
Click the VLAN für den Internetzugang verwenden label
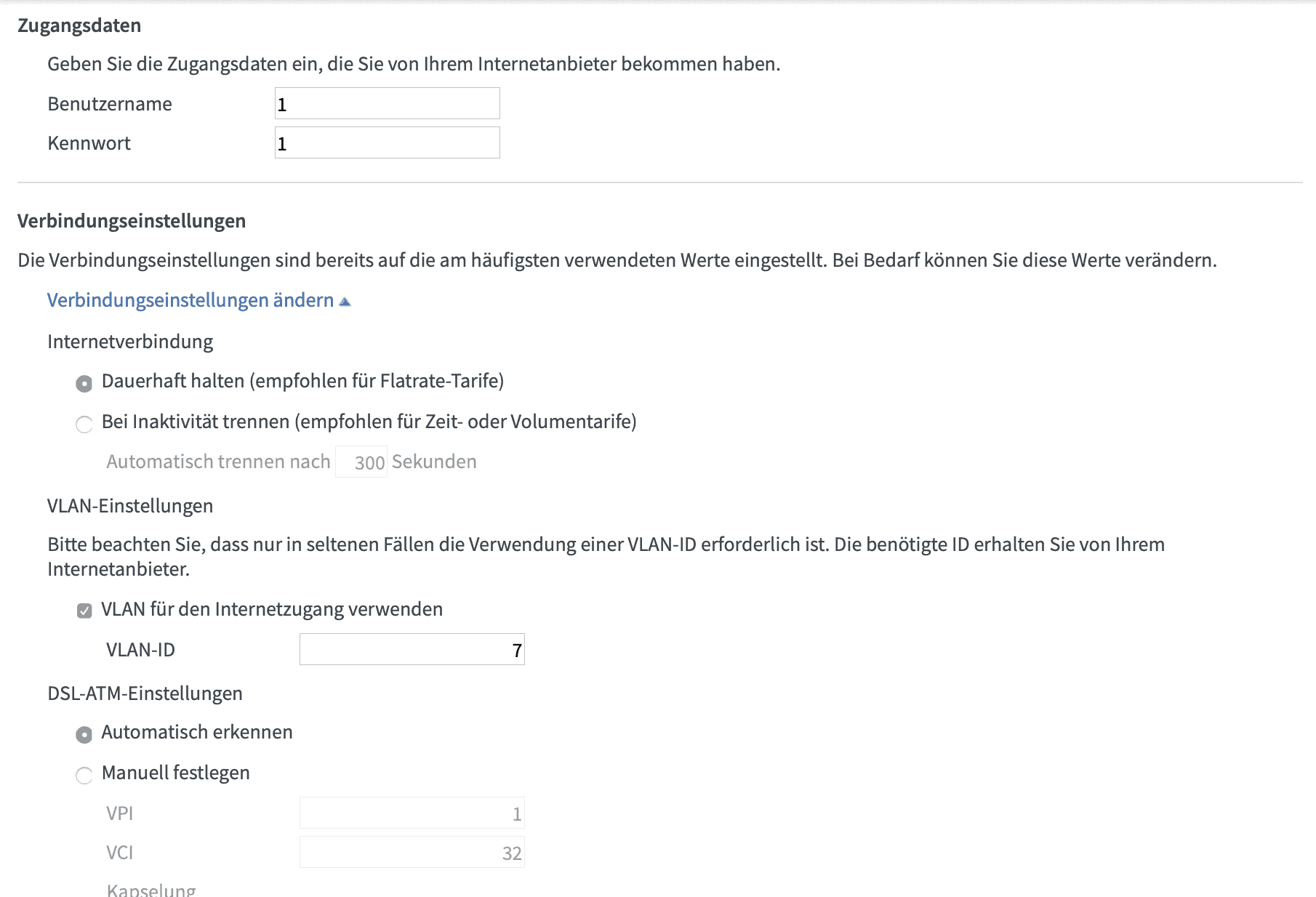coord(272,609)
